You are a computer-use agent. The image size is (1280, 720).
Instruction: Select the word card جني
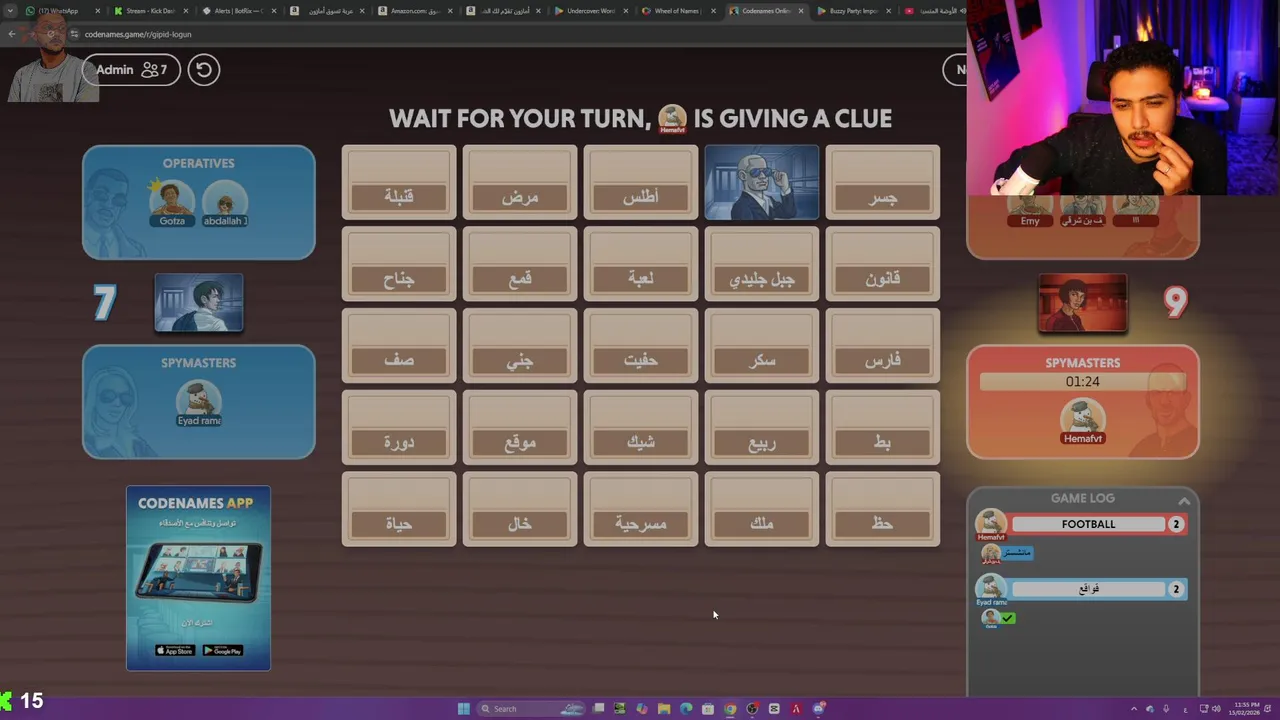520,346
